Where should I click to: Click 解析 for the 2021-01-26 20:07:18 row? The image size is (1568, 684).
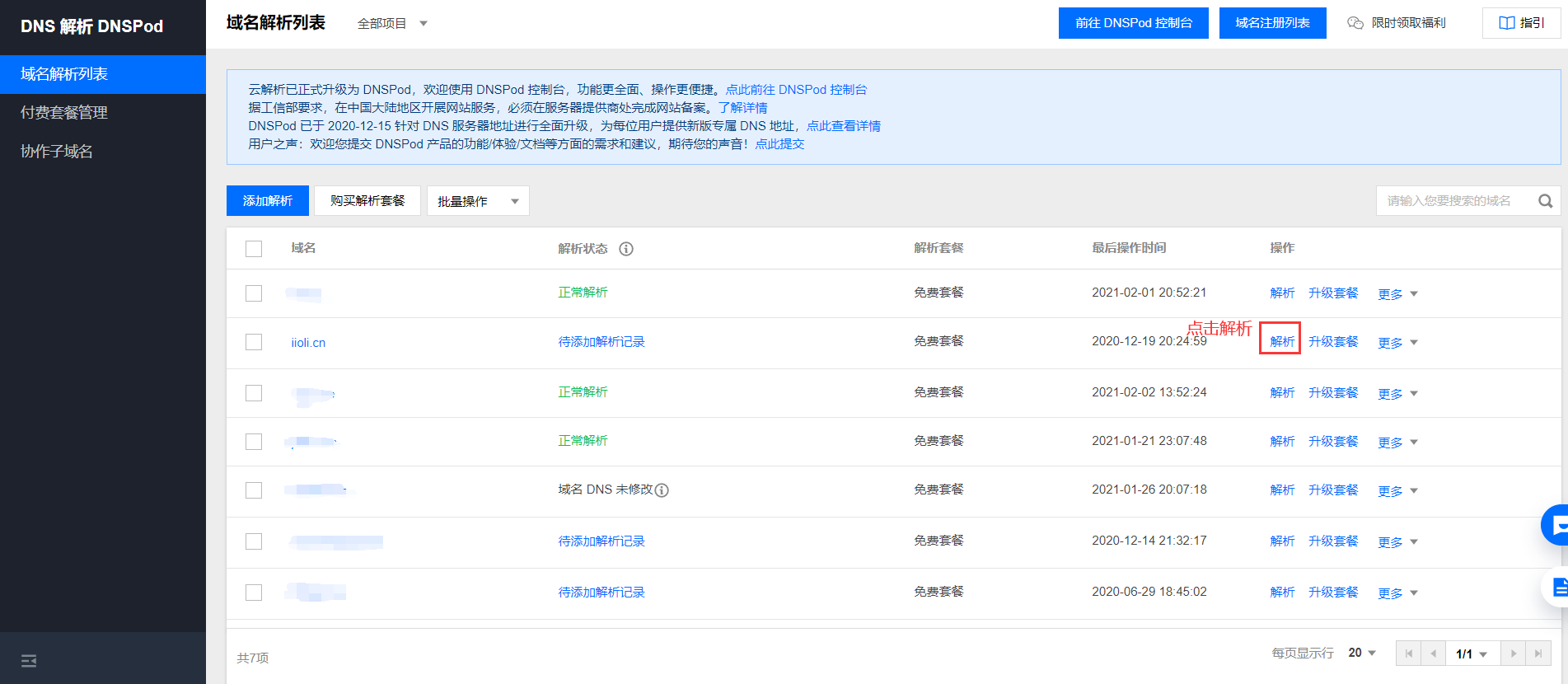click(1282, 490)
